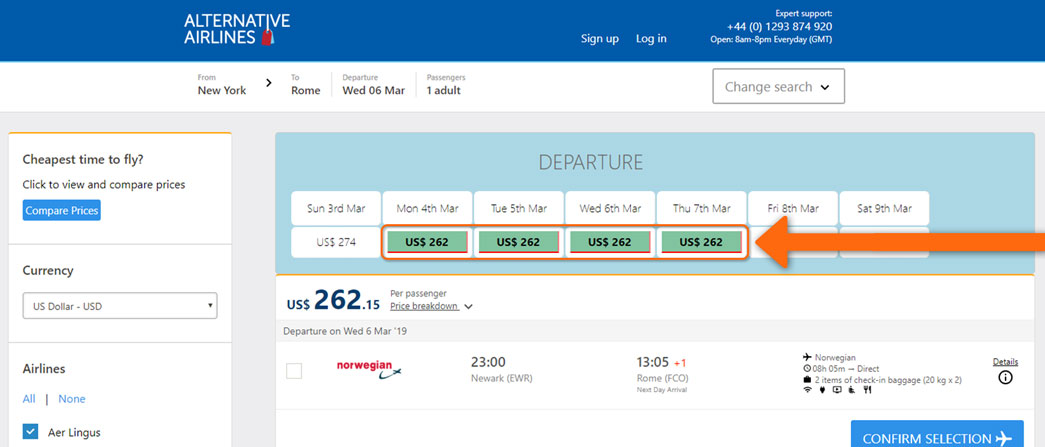This screenshot has height=447, width=1045.
Task: Select the Mon 4th Mar date tab
Action: (427, 209)
